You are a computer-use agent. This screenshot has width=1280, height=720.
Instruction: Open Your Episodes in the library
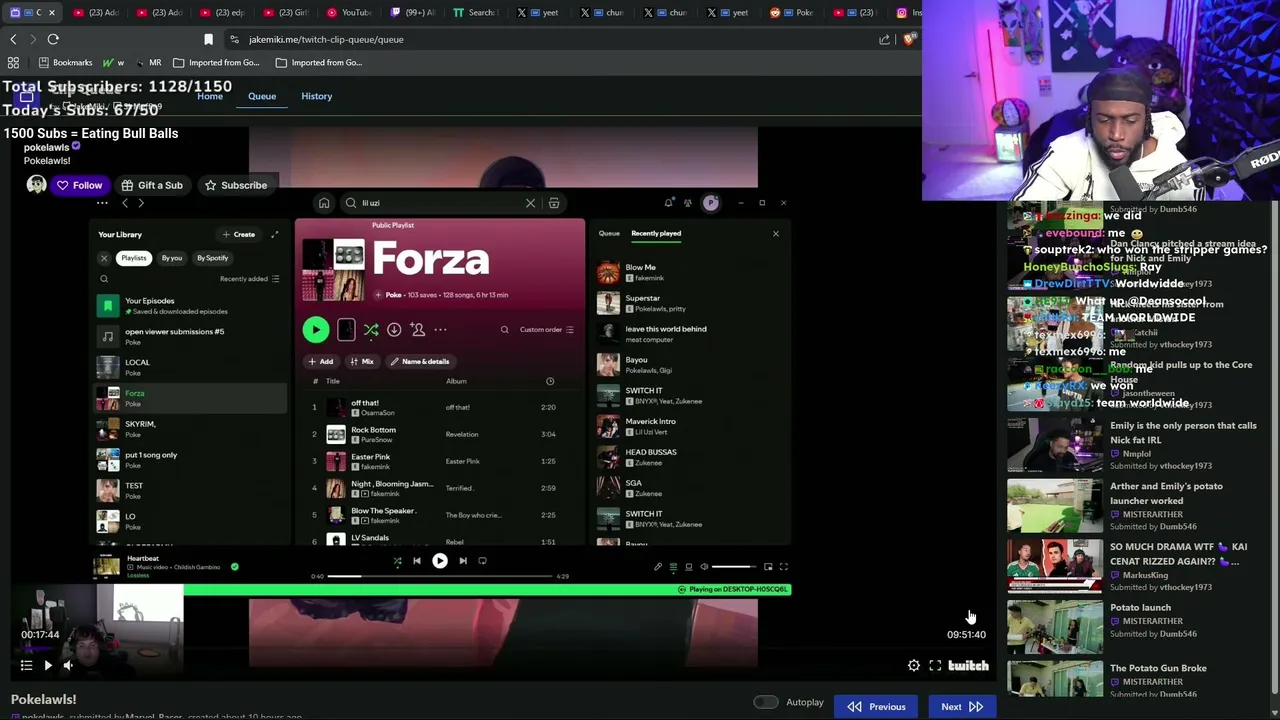pos(190,305)
